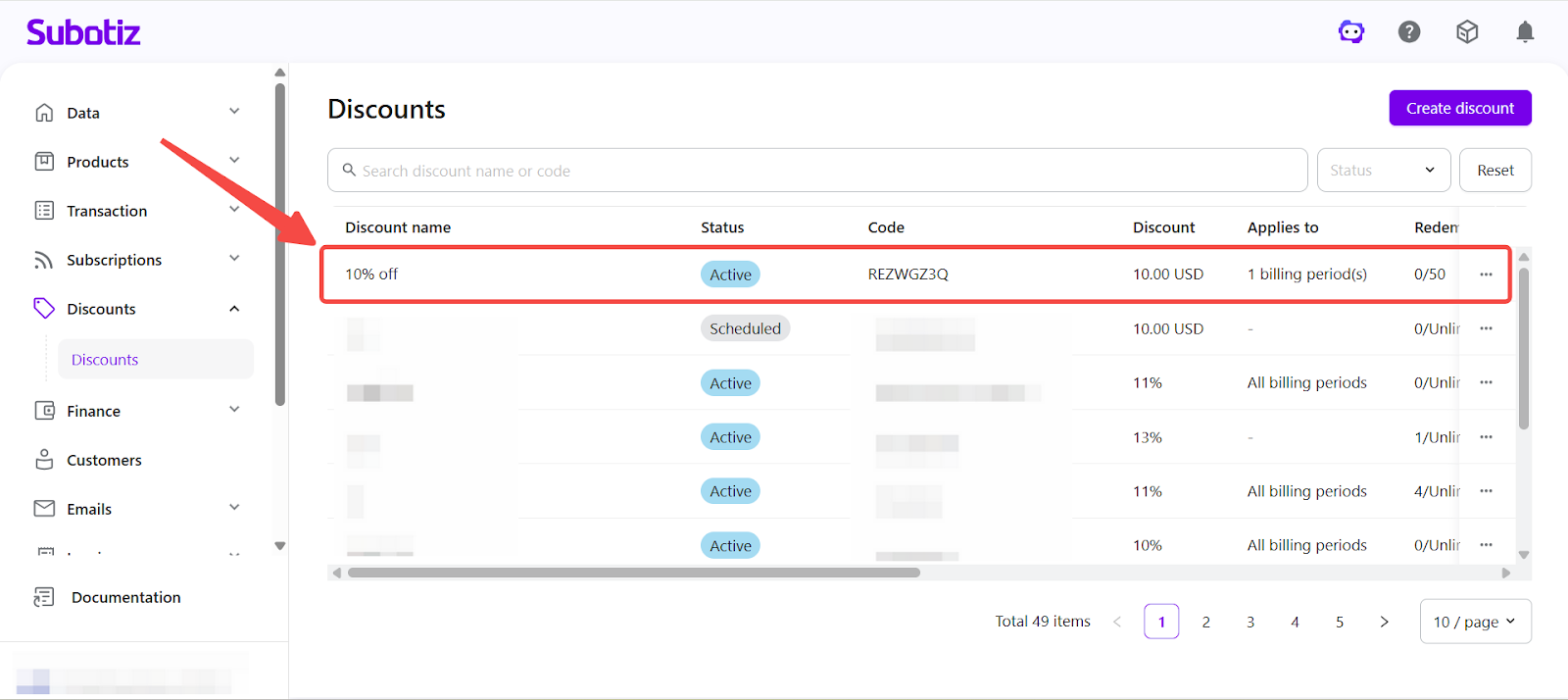Image resolution: width=1568 pixels, height=700 pixels.
Task: Go to page 3 of discounts
Action: [1250, 622]
